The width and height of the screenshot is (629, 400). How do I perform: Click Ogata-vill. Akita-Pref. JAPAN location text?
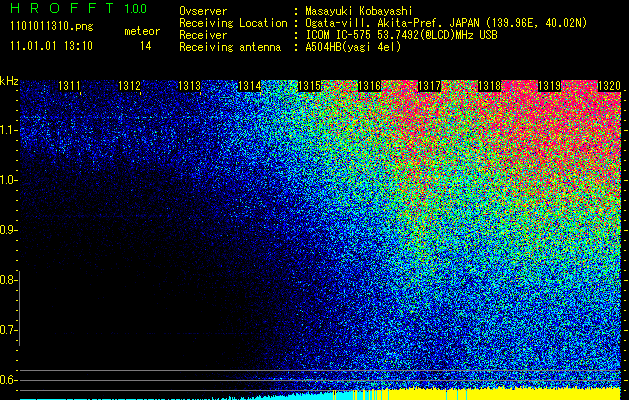pos(446,24)
